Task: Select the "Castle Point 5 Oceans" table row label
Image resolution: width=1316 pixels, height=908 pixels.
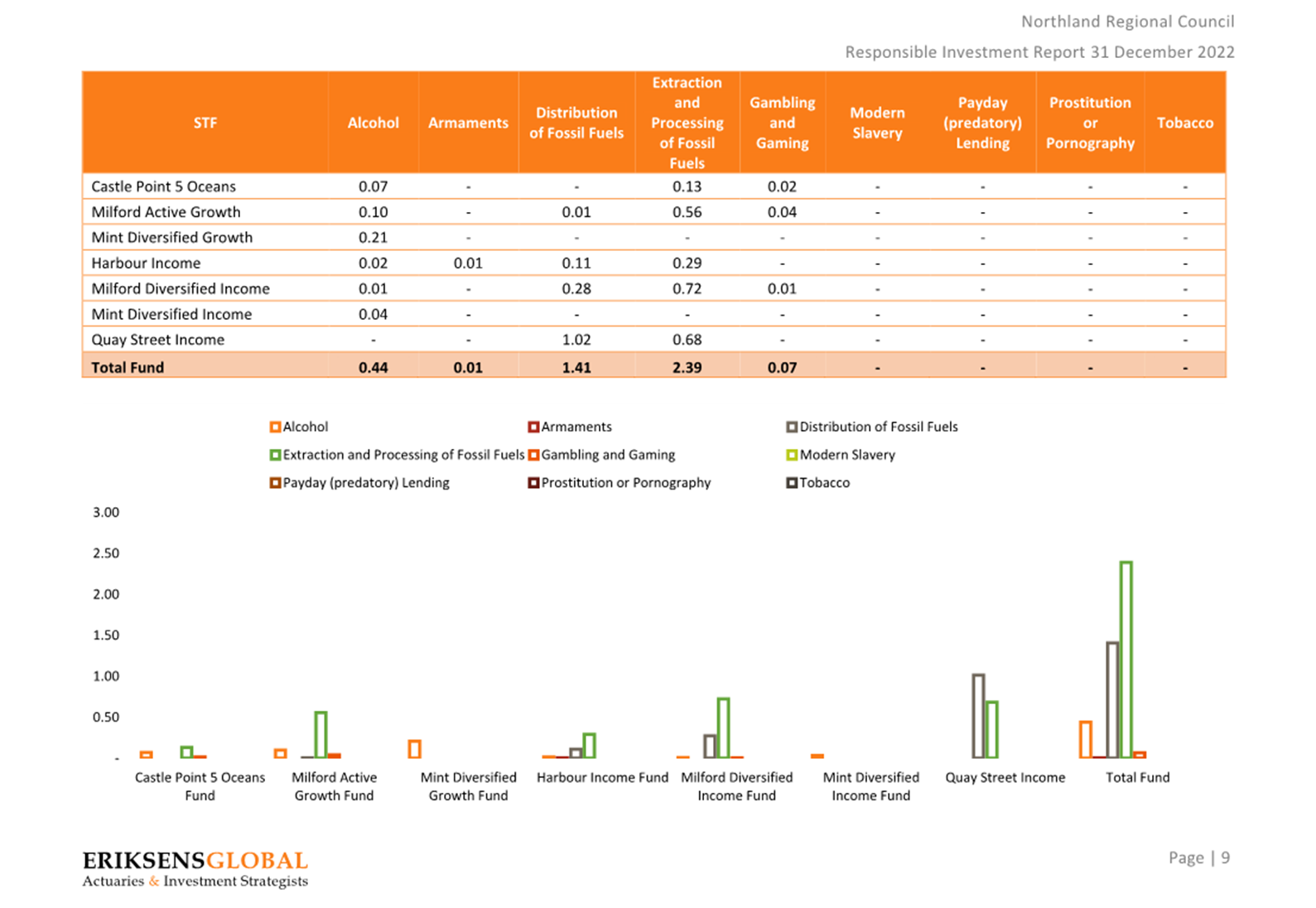Action: (x=163, y=186)
